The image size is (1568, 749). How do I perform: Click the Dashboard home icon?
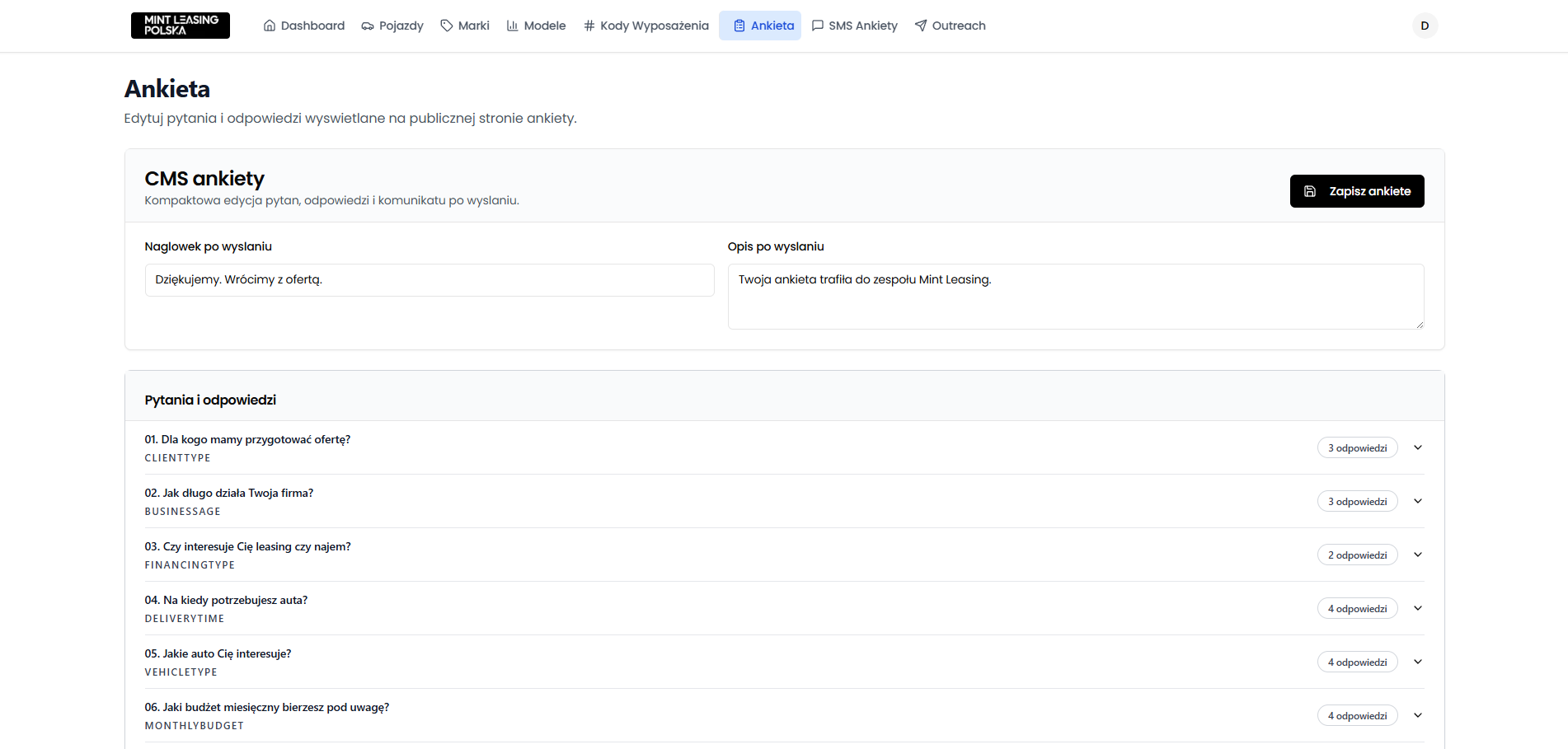tap(270, 26)
